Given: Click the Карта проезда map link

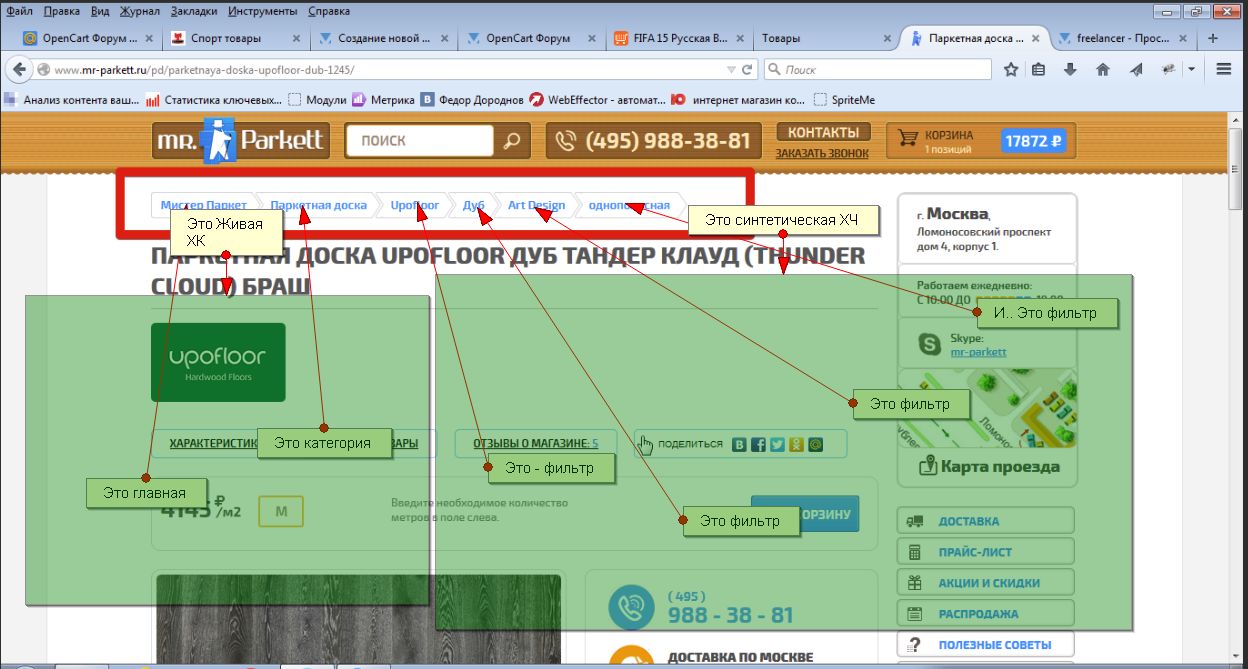Looking at the screenshot, I should coord(986,466).
